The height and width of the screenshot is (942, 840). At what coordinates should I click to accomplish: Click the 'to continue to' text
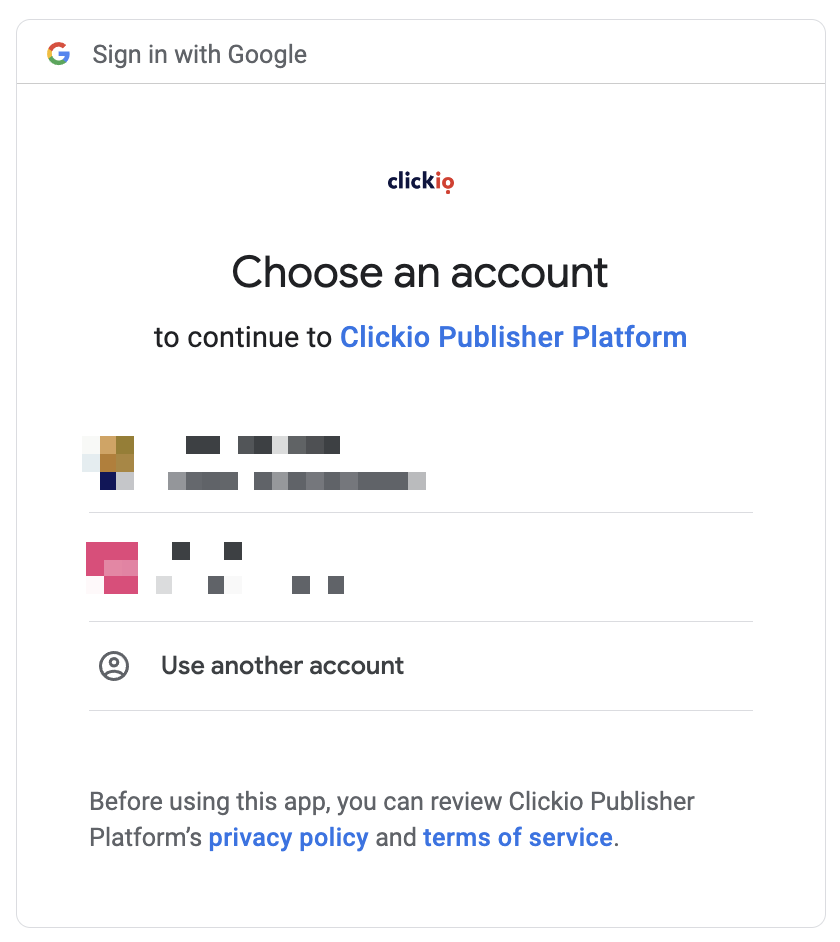pos(243,337)
